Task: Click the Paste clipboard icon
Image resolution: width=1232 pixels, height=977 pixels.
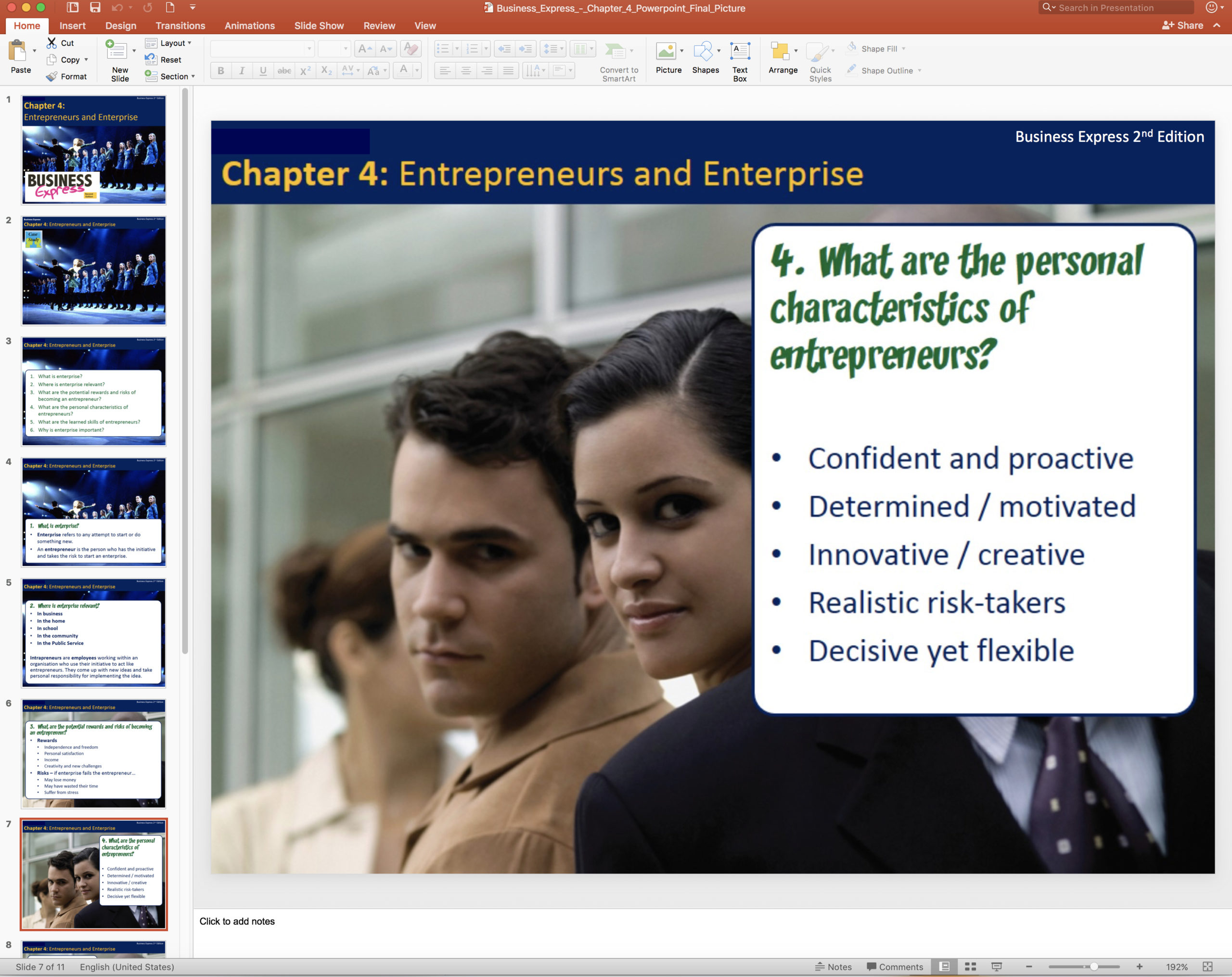Action: pyautogui.click(x=17, y=50)
